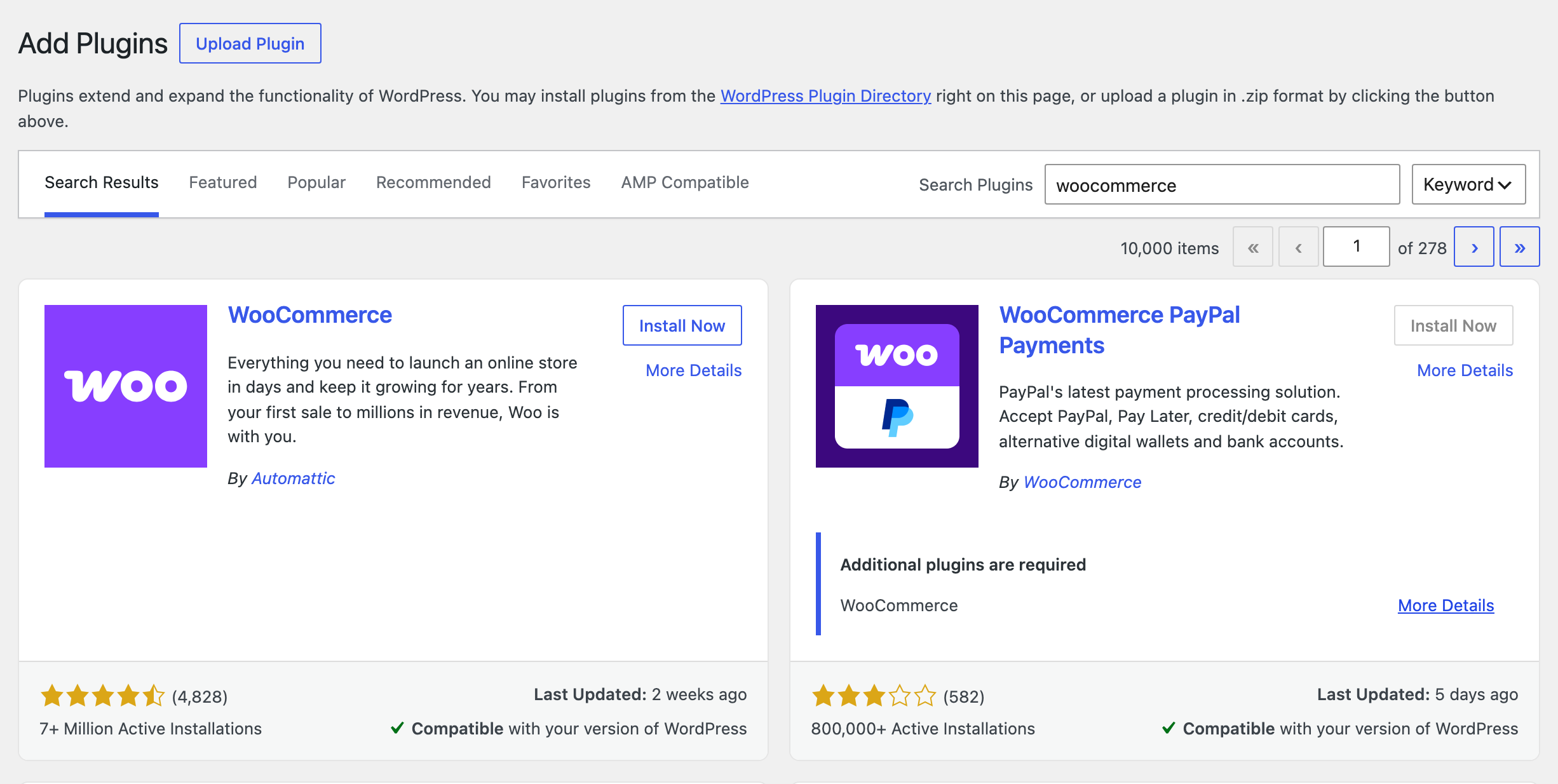This screenshot has width=1558, height=784.
Task: Open the WooCommerce plugin title link
Action: (310, 315)
